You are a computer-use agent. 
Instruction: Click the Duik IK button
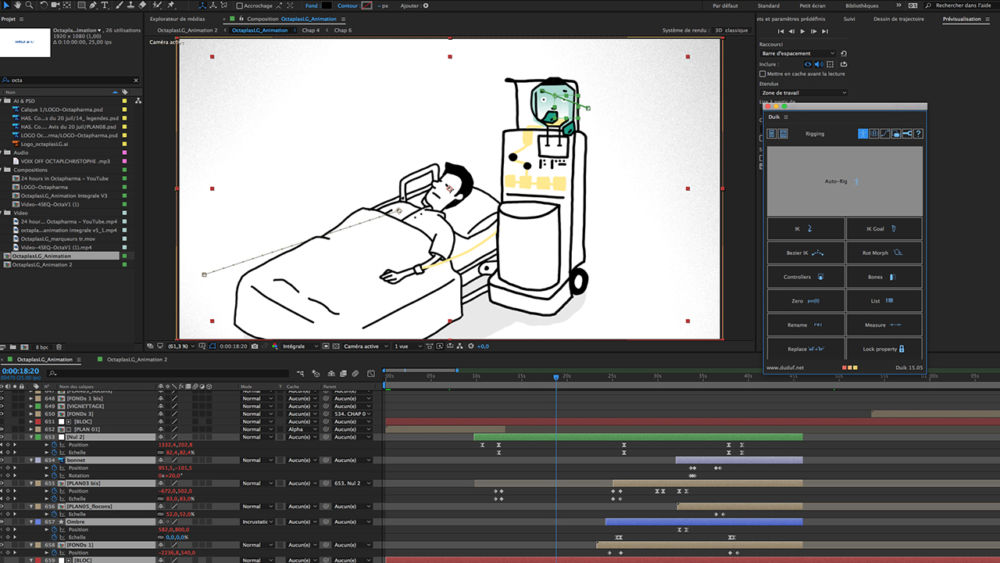click(x=805, y=228)
